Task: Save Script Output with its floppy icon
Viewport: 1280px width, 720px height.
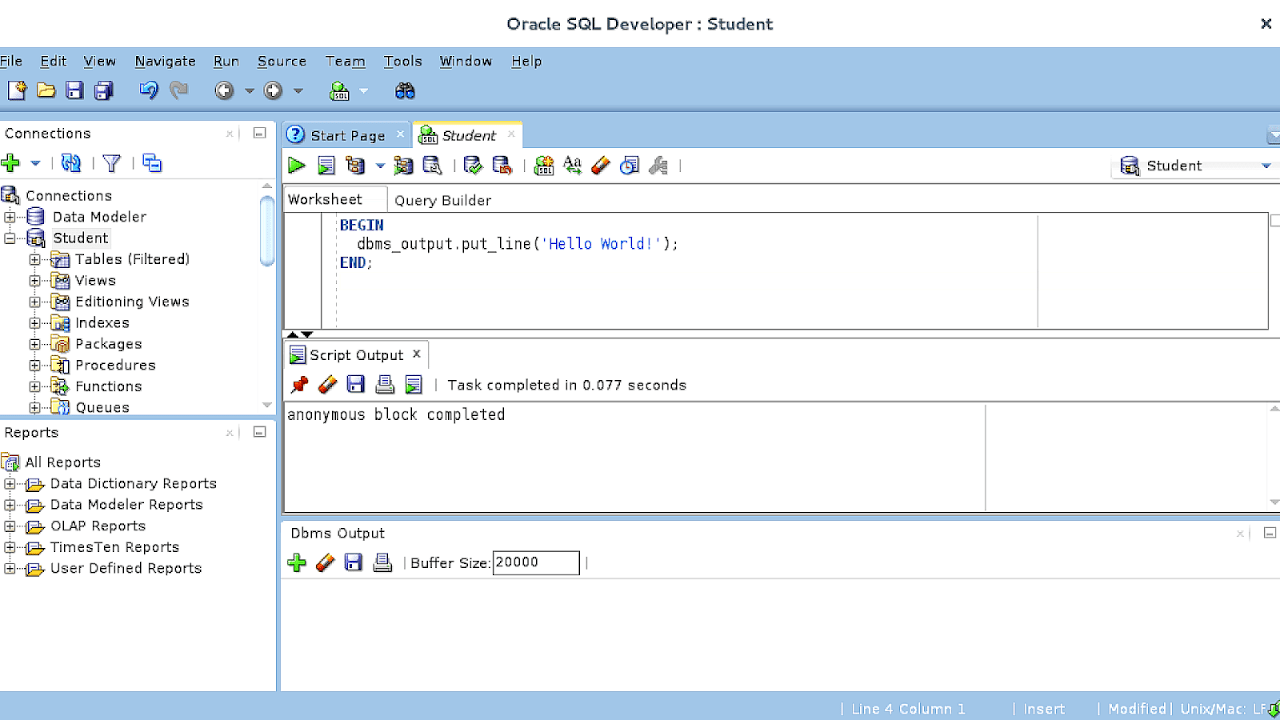Action: [x=355, y=385]
